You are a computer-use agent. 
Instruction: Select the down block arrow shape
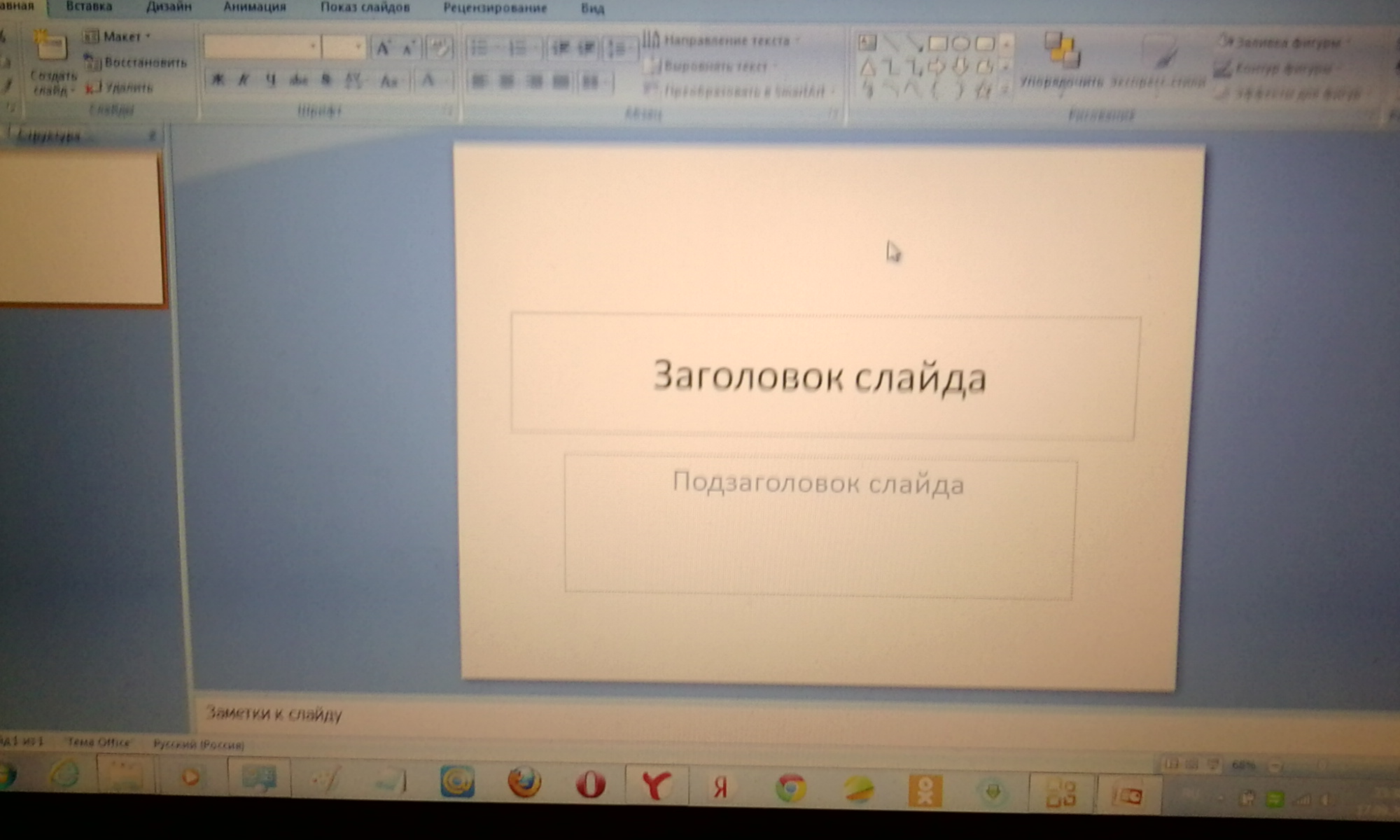point(960,68)
